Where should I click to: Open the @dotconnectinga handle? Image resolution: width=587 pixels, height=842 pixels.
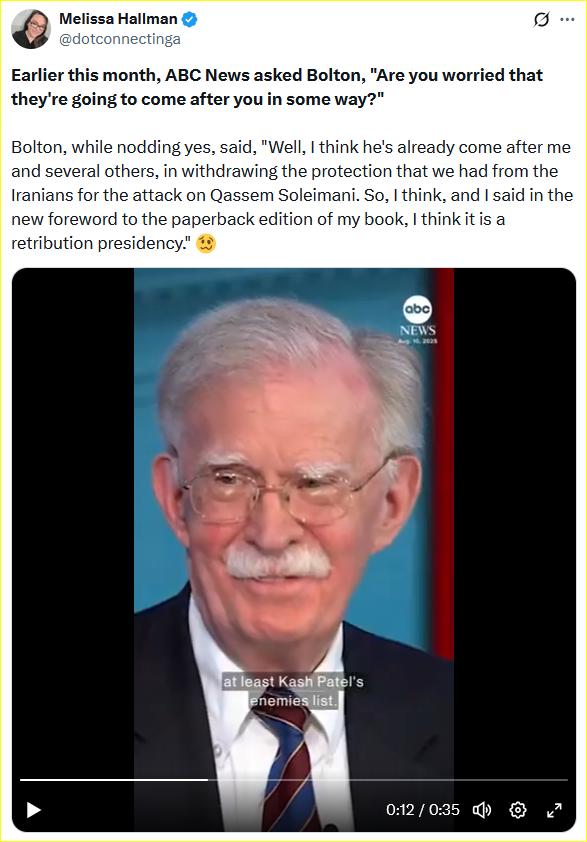click(x=120, y=39)
